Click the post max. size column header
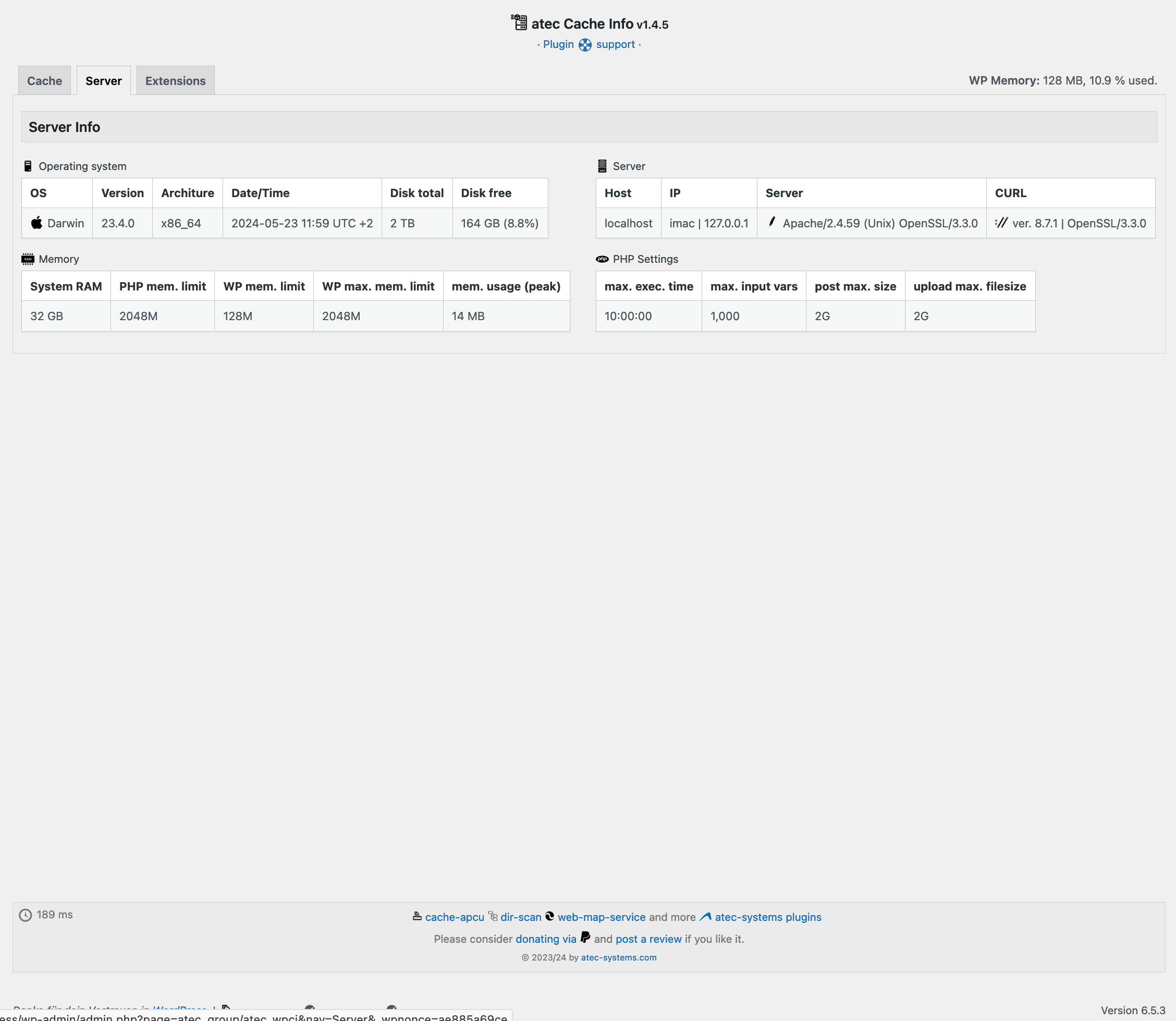The width and height of the screenshot is (1176, 1021). click(x=855, y=286)
